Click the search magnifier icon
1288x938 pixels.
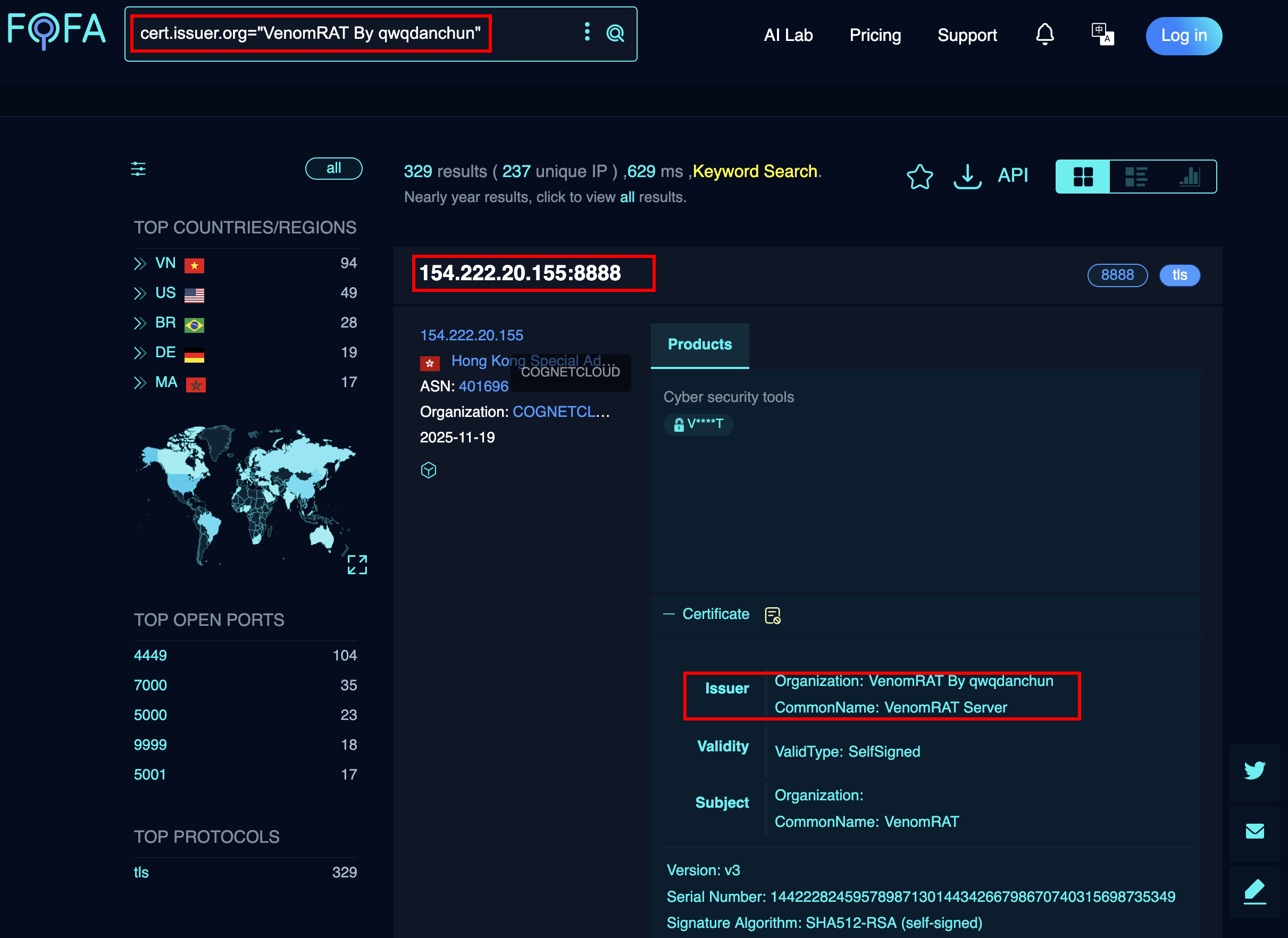(615, 33)
